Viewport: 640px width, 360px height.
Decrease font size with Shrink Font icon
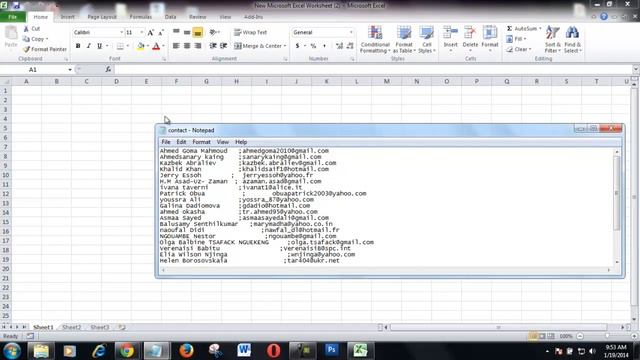(161, 32)
